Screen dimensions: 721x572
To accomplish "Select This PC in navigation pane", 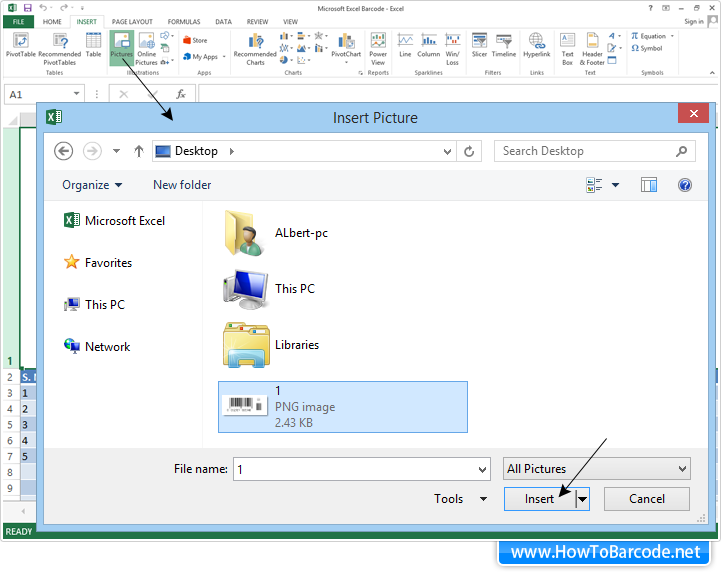I will 94,304.
